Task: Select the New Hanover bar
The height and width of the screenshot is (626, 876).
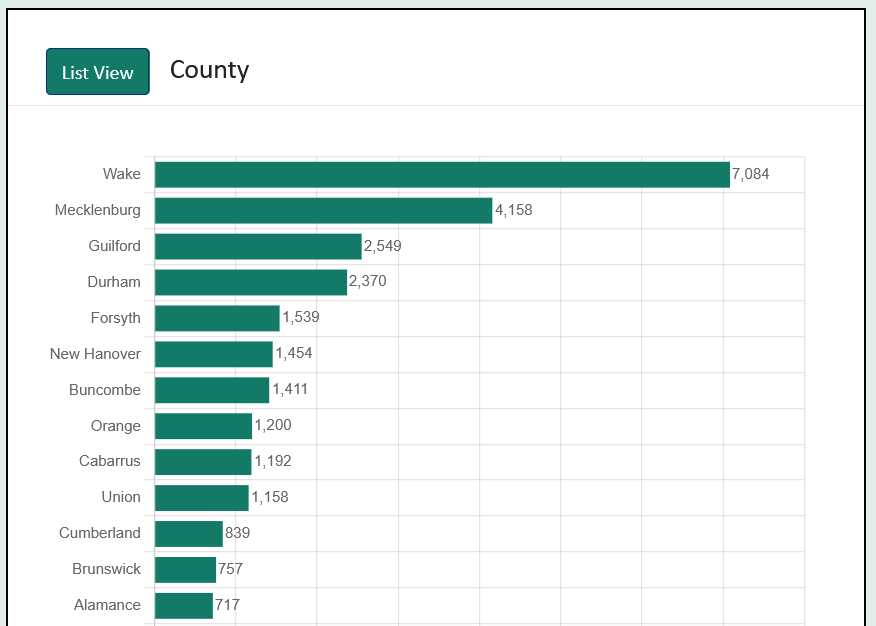Action: pos(214,355)
